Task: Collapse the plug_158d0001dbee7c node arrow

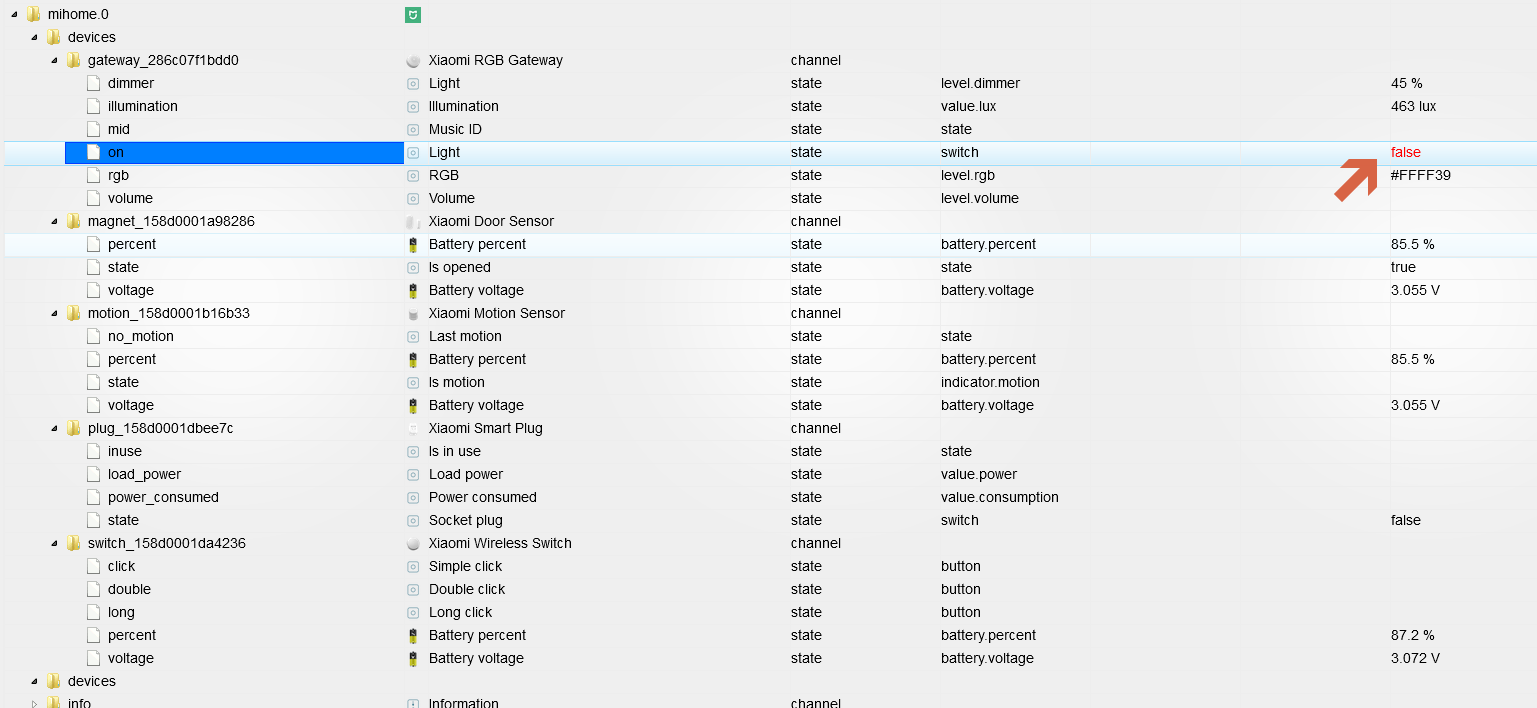Action: (54, 429)
